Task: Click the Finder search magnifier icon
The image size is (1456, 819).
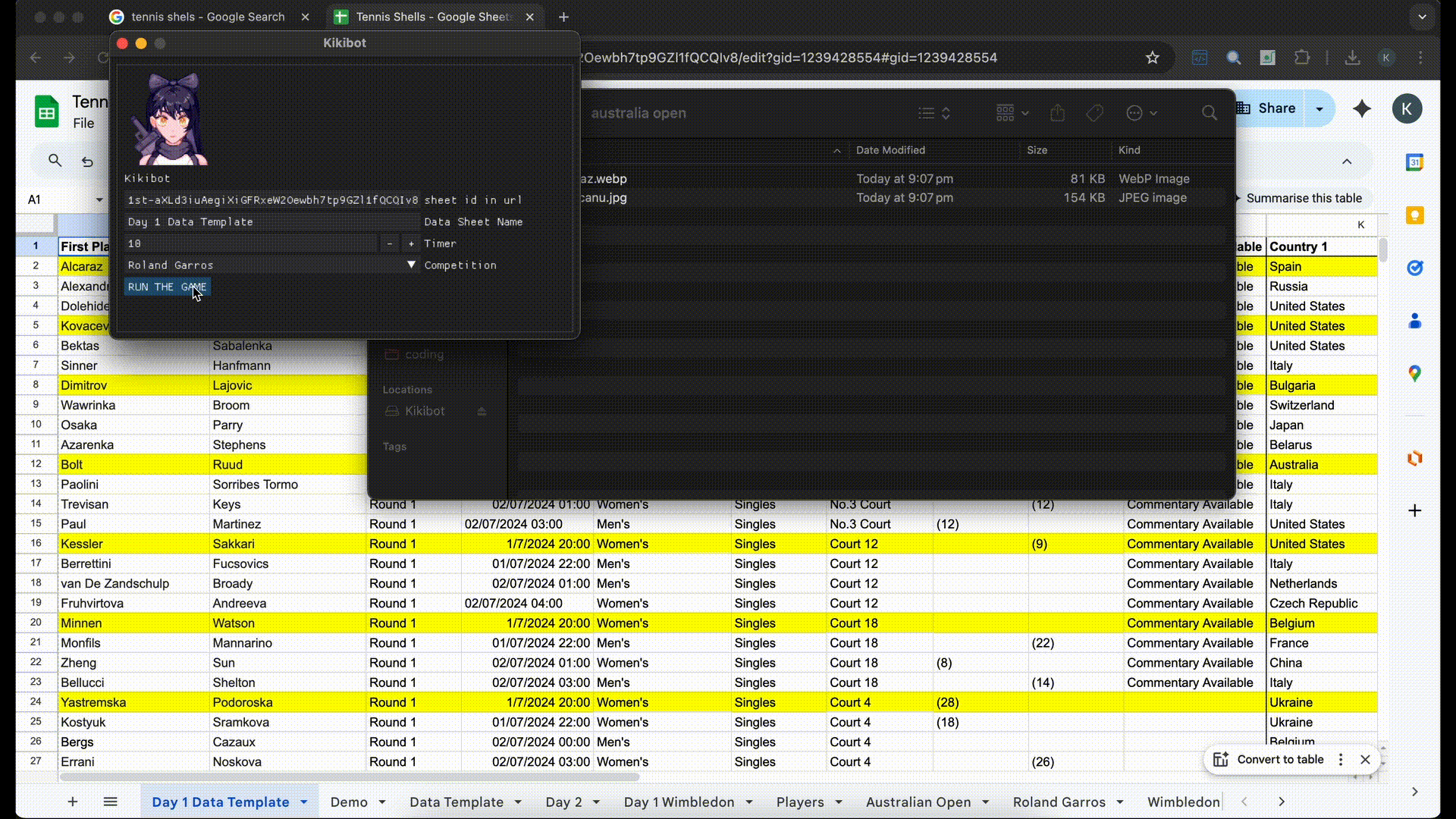Action: (x=1210, y=113)
